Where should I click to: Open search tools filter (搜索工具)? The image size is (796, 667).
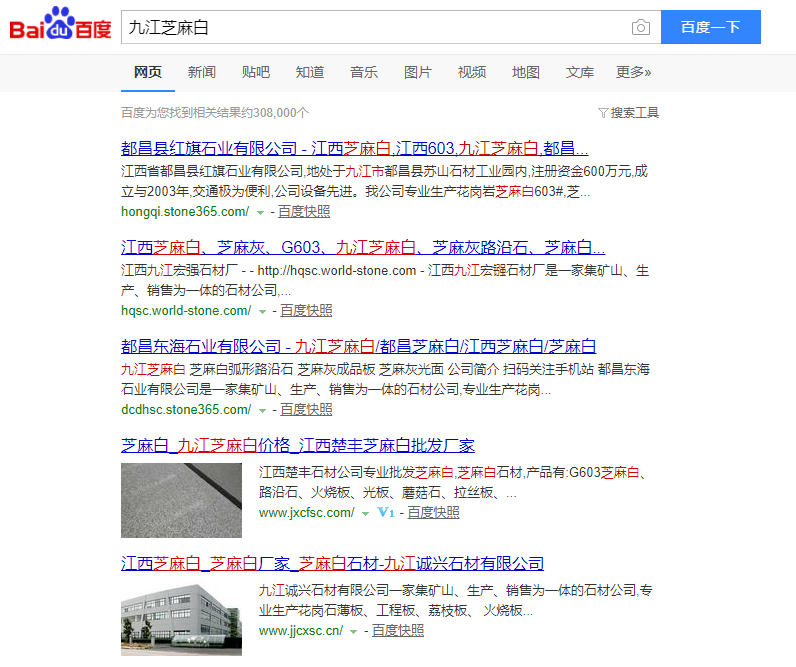coord(628,113)
